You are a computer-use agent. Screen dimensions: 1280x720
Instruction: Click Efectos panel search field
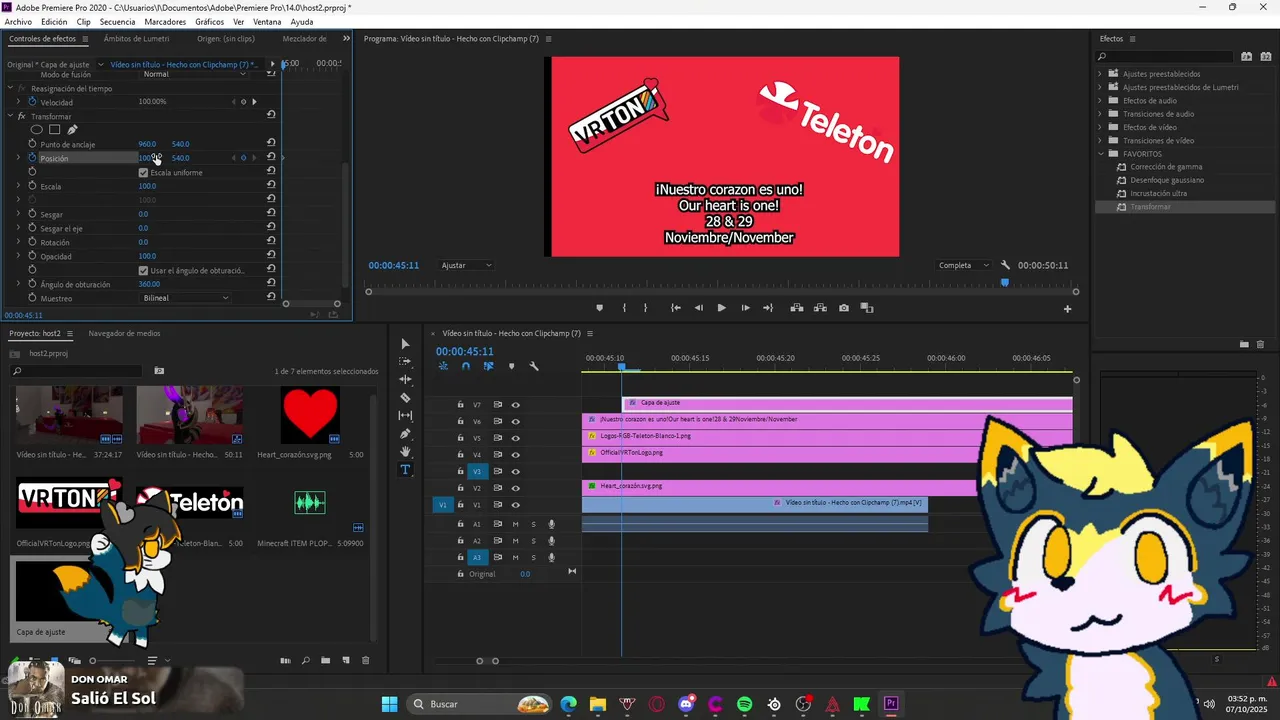1166,56
